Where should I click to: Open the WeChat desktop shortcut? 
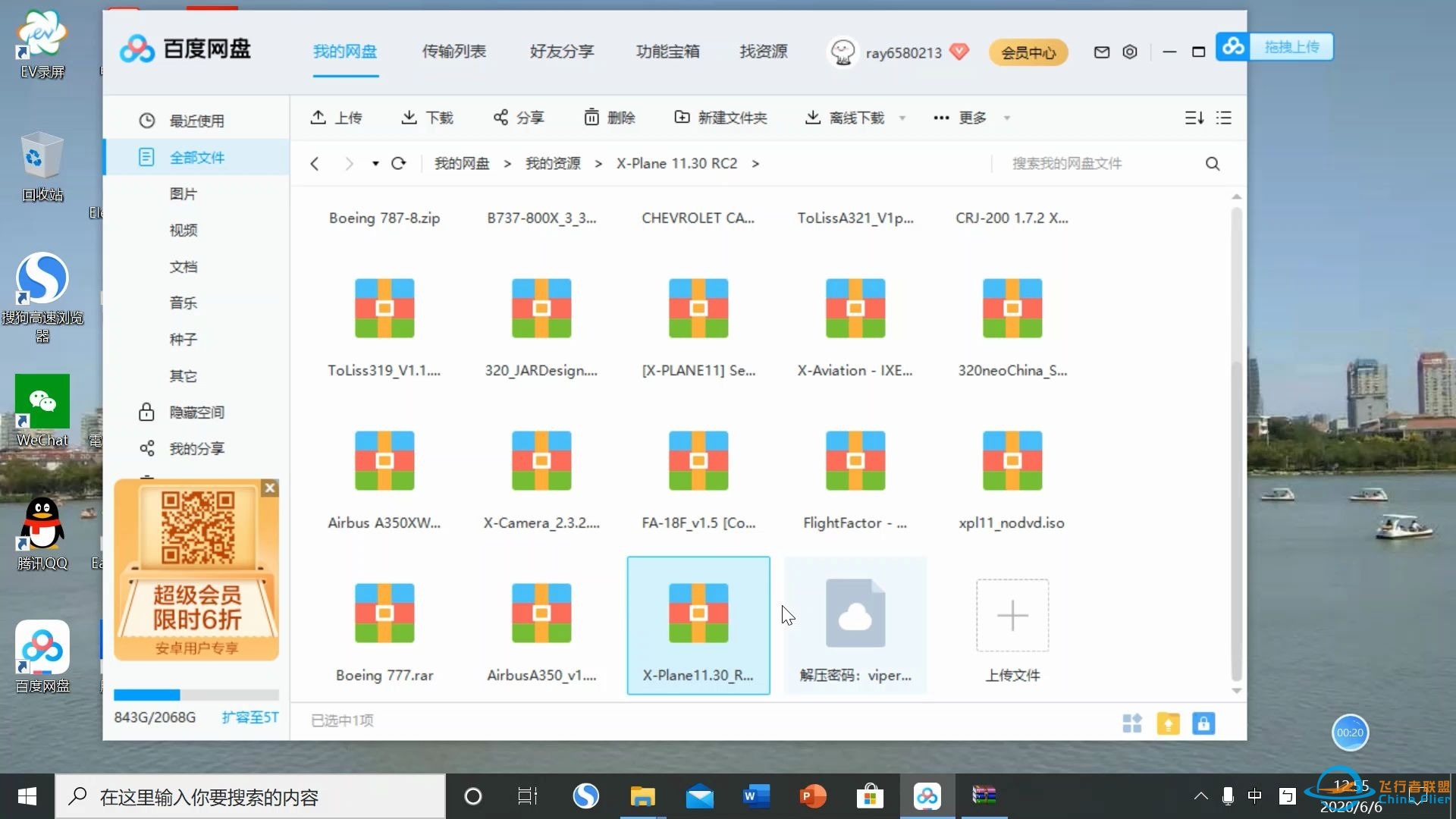(x=42, y=411)
